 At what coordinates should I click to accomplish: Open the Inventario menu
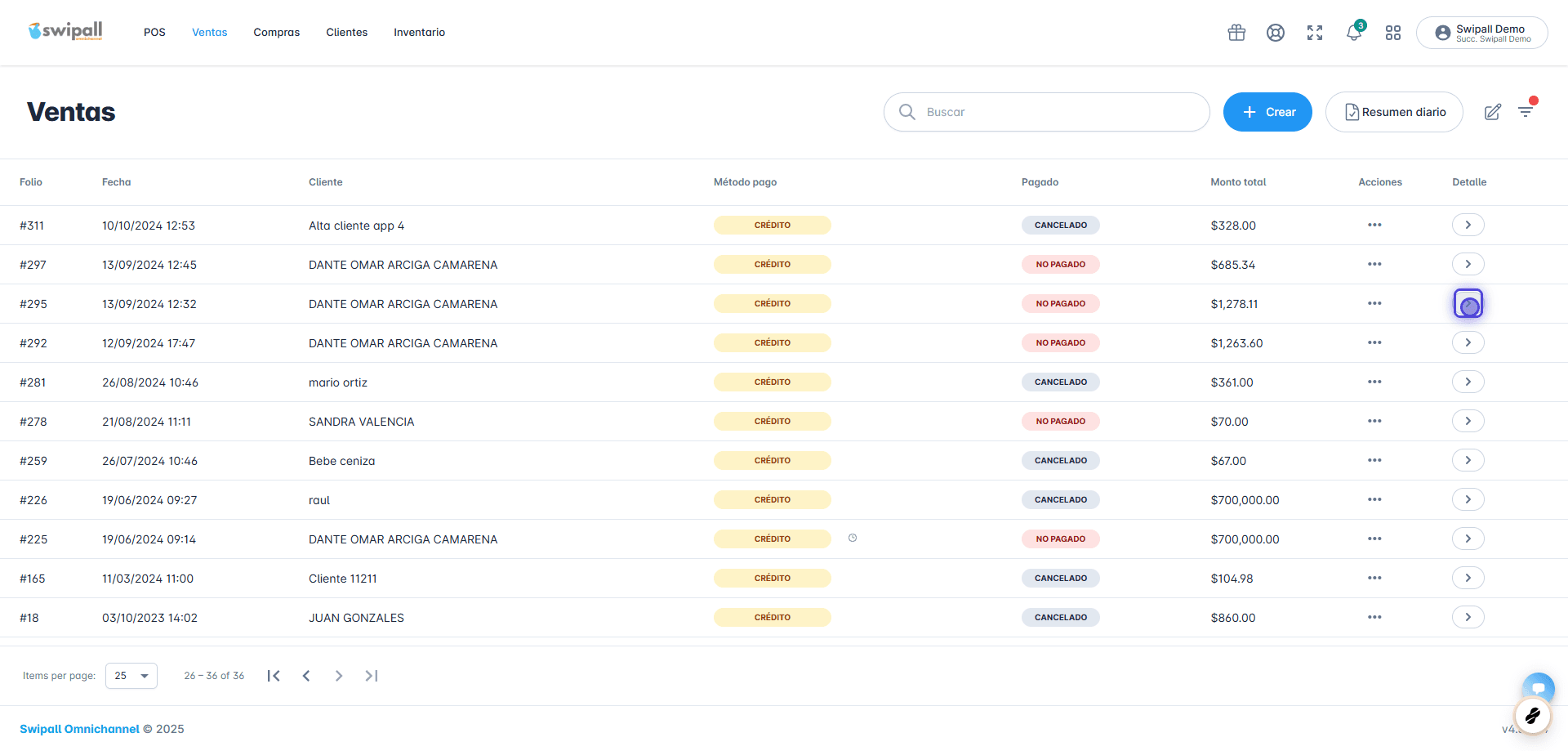[419, 33]
